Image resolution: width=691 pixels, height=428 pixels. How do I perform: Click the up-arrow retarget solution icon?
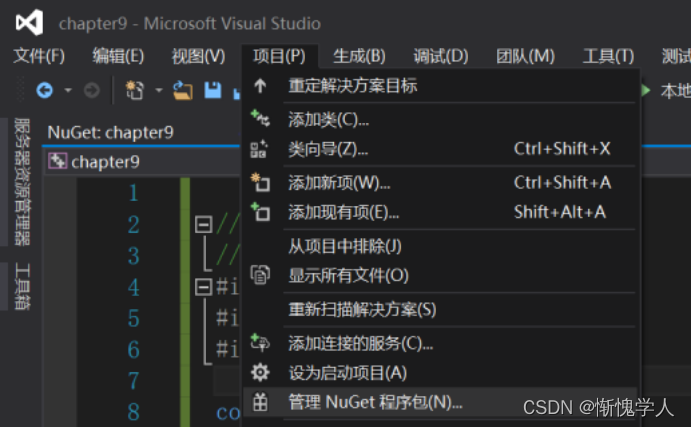[260, 86]
